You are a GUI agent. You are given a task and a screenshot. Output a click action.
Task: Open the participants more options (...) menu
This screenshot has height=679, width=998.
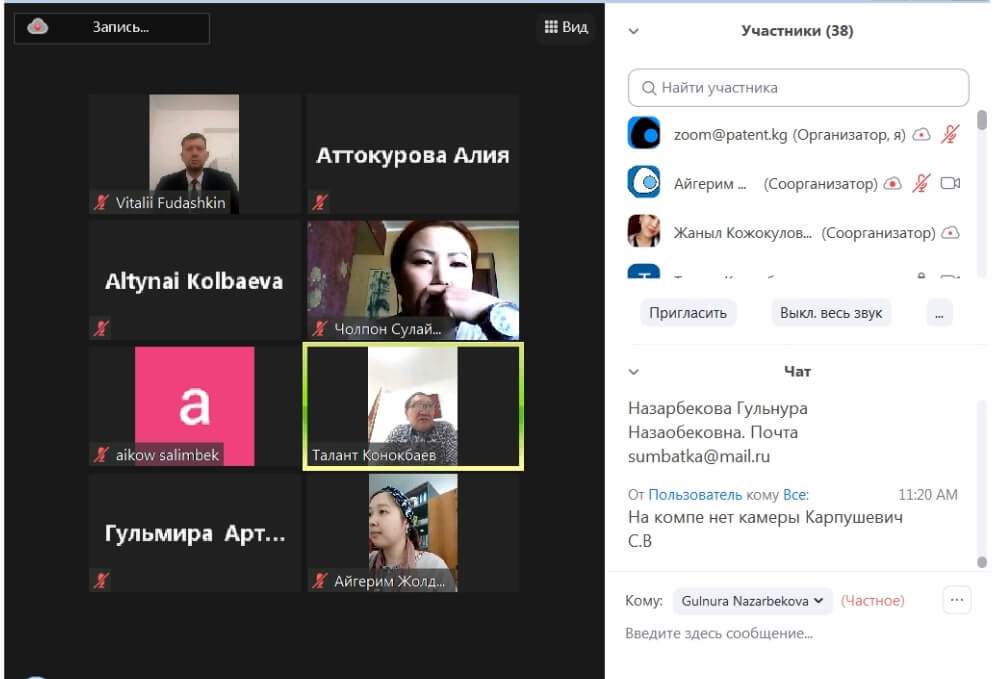939,313
